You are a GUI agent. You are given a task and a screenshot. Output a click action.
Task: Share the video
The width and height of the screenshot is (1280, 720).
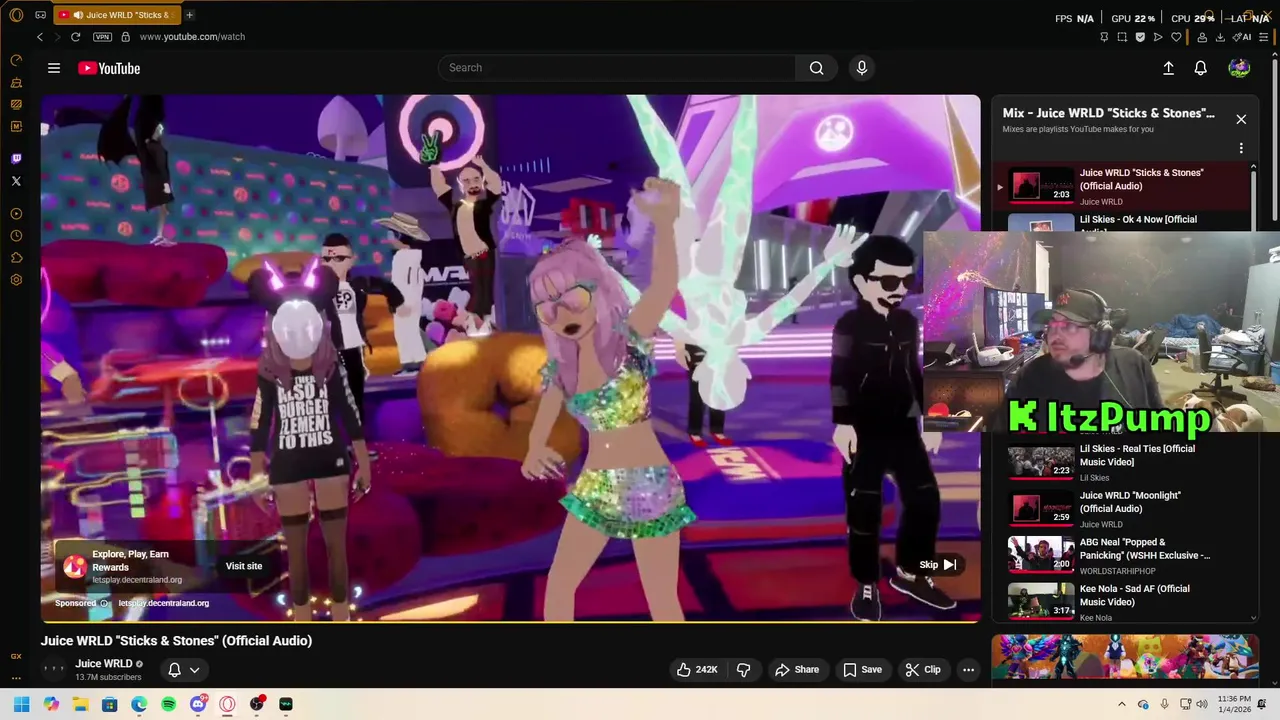pos(797,670)
